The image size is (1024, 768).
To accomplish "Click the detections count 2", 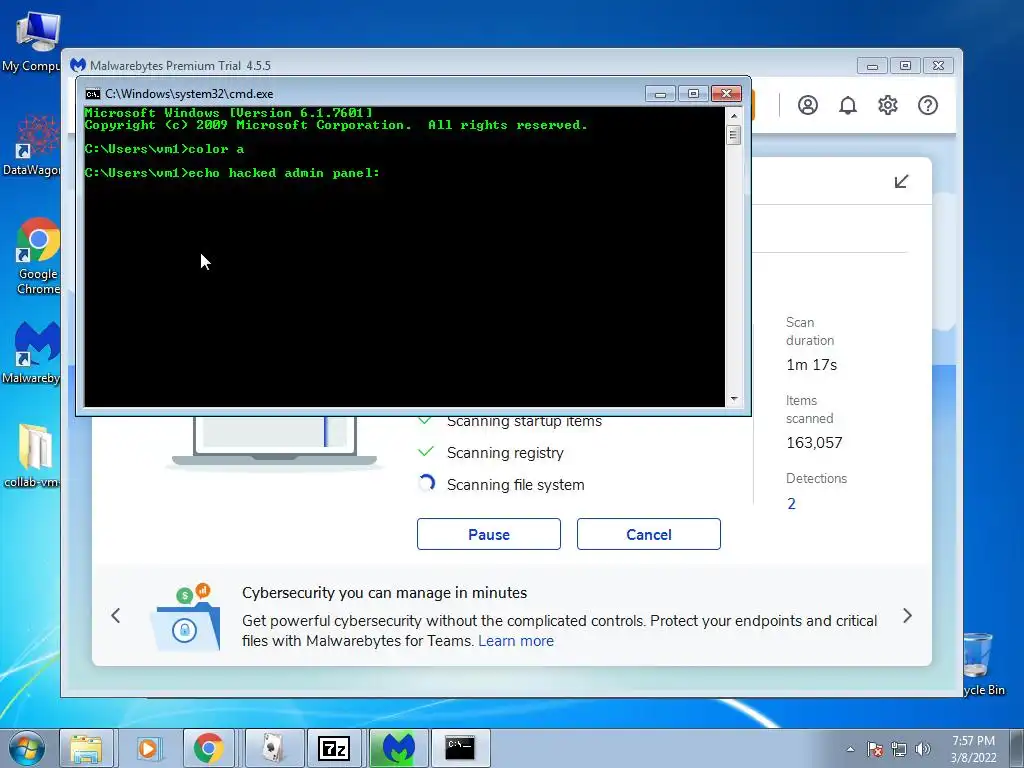I will (x=792, y=504).
